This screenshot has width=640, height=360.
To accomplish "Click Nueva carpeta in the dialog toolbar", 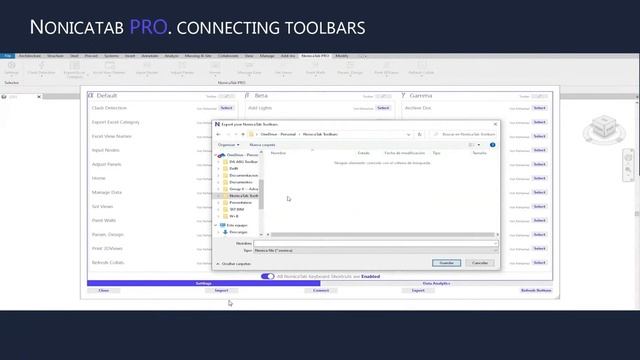I will (x=262, y=145).
